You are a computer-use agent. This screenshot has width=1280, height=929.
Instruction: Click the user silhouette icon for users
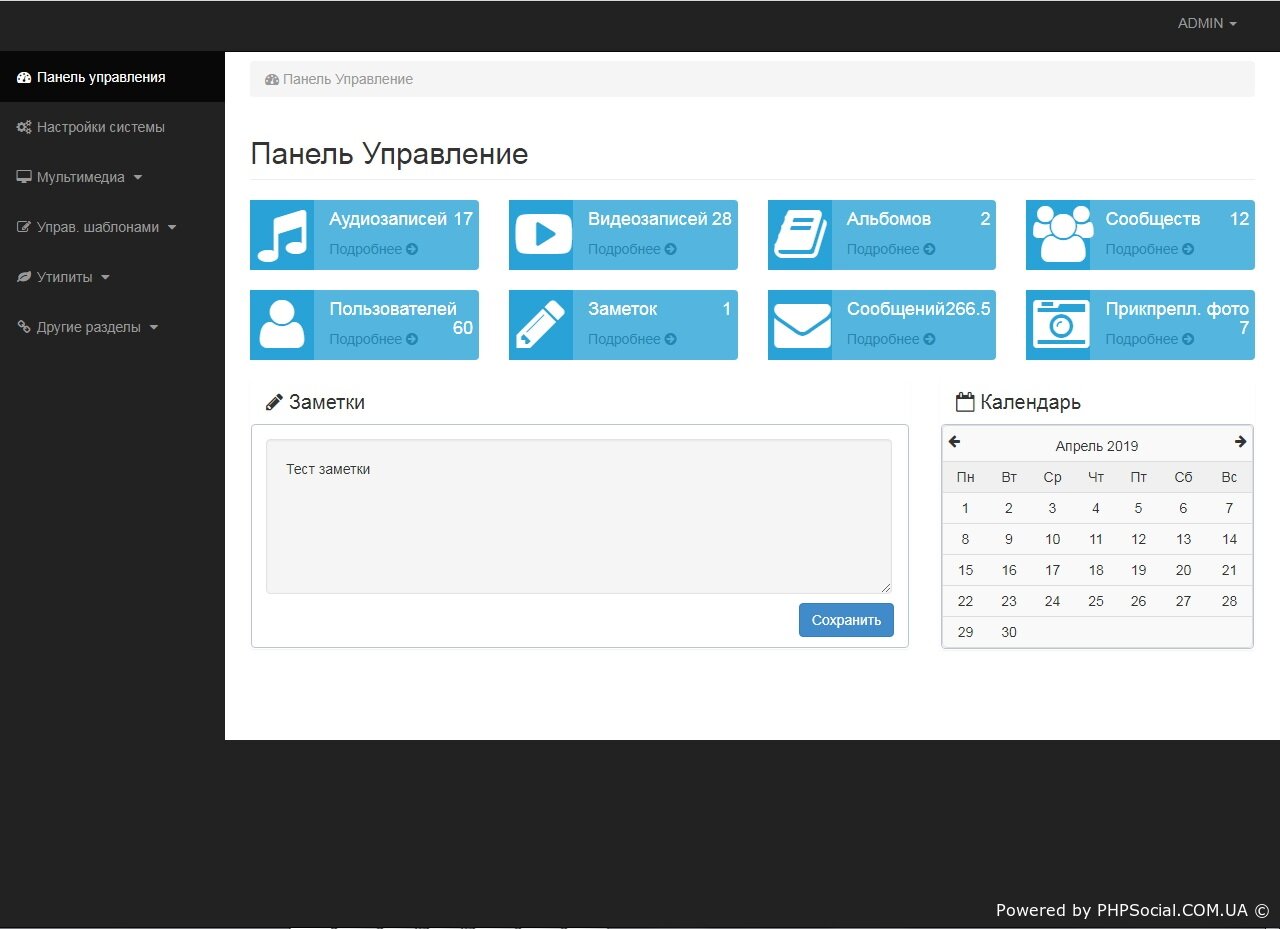tap(282, 325)
